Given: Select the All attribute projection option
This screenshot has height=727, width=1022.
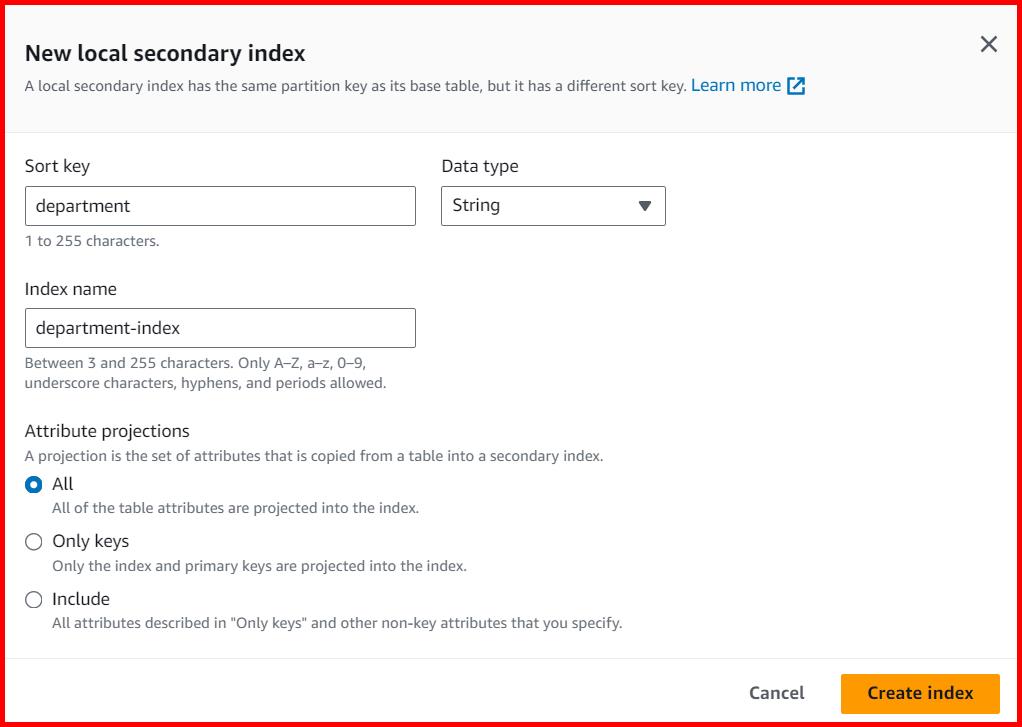Looking at the screenshot, I should pyautogui.click(x=33, y=484).
